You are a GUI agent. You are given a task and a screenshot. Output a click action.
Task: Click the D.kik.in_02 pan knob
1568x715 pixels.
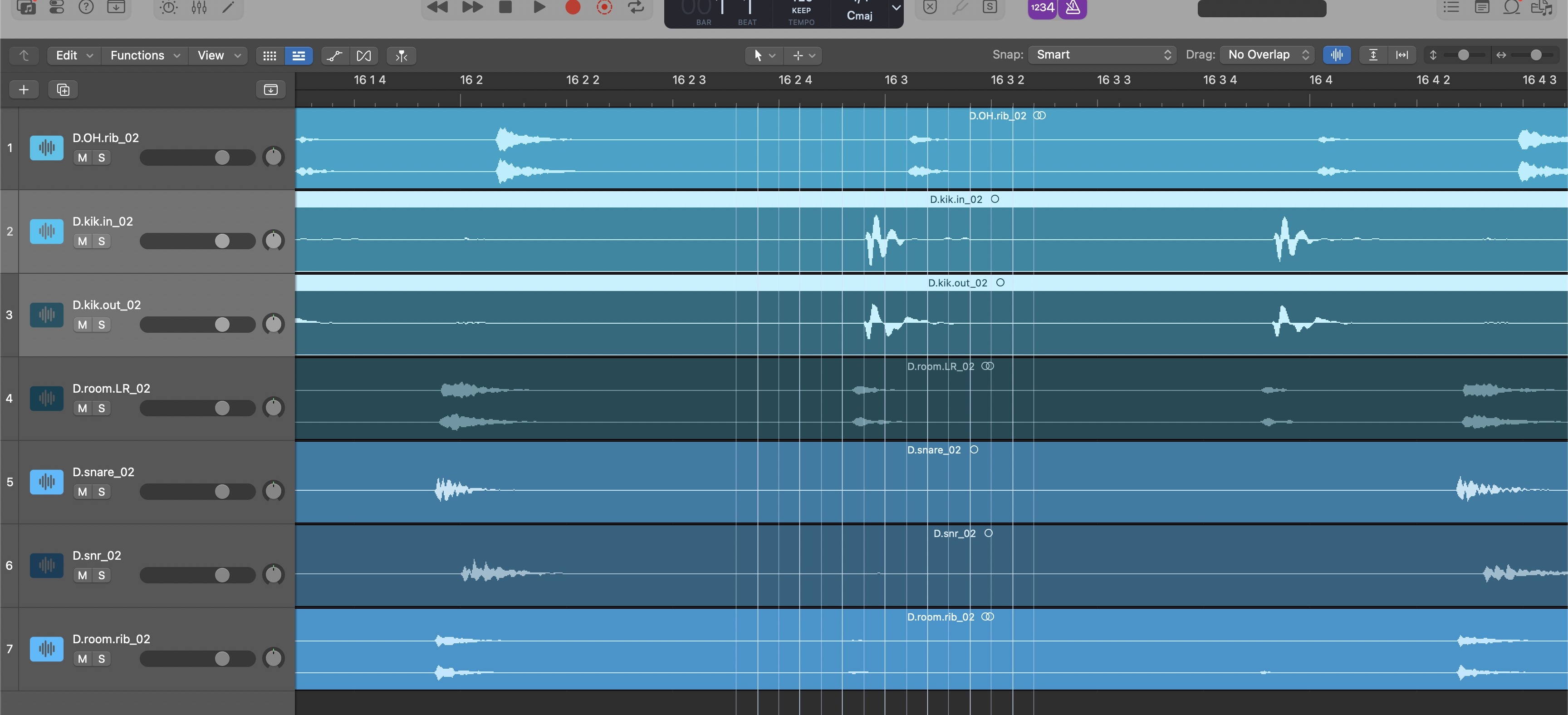coord(273,241)
